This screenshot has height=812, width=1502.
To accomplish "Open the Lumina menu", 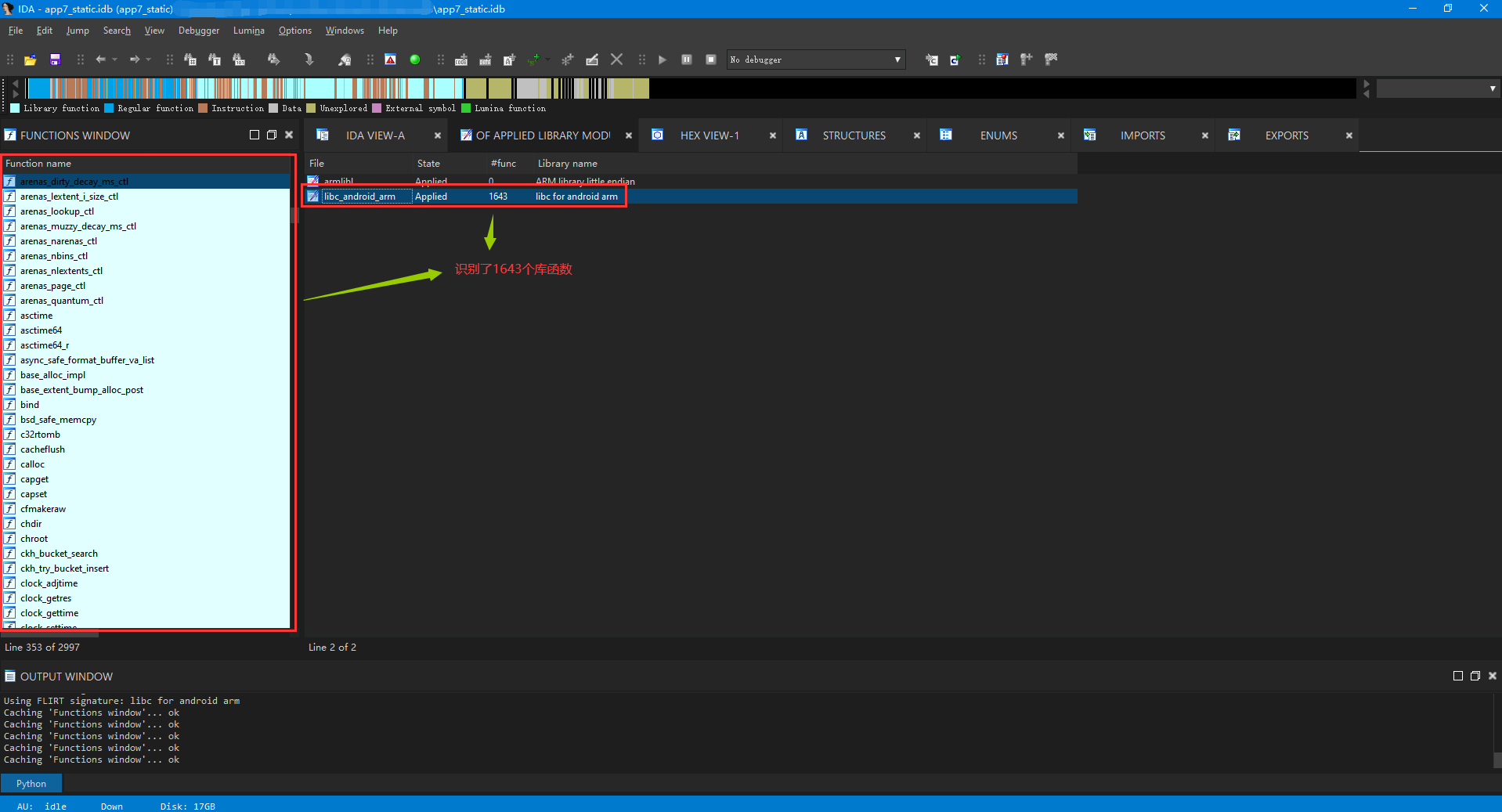I will 249,31.
